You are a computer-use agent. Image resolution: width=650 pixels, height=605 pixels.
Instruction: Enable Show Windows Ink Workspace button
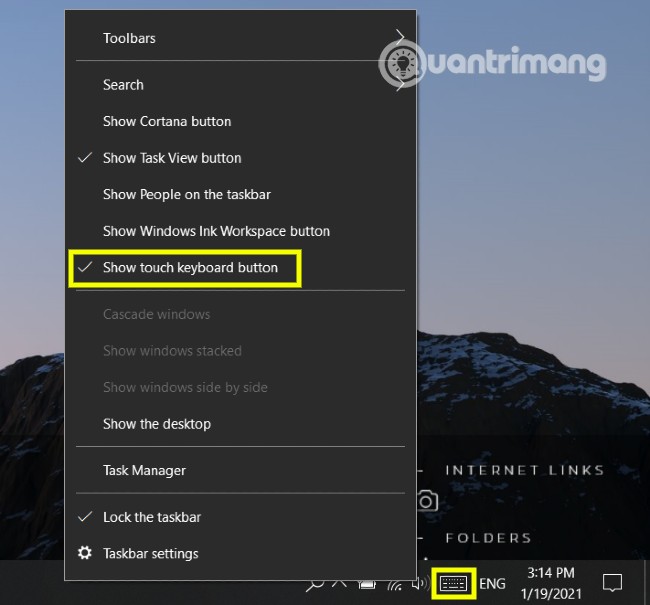tap(240, 231)
